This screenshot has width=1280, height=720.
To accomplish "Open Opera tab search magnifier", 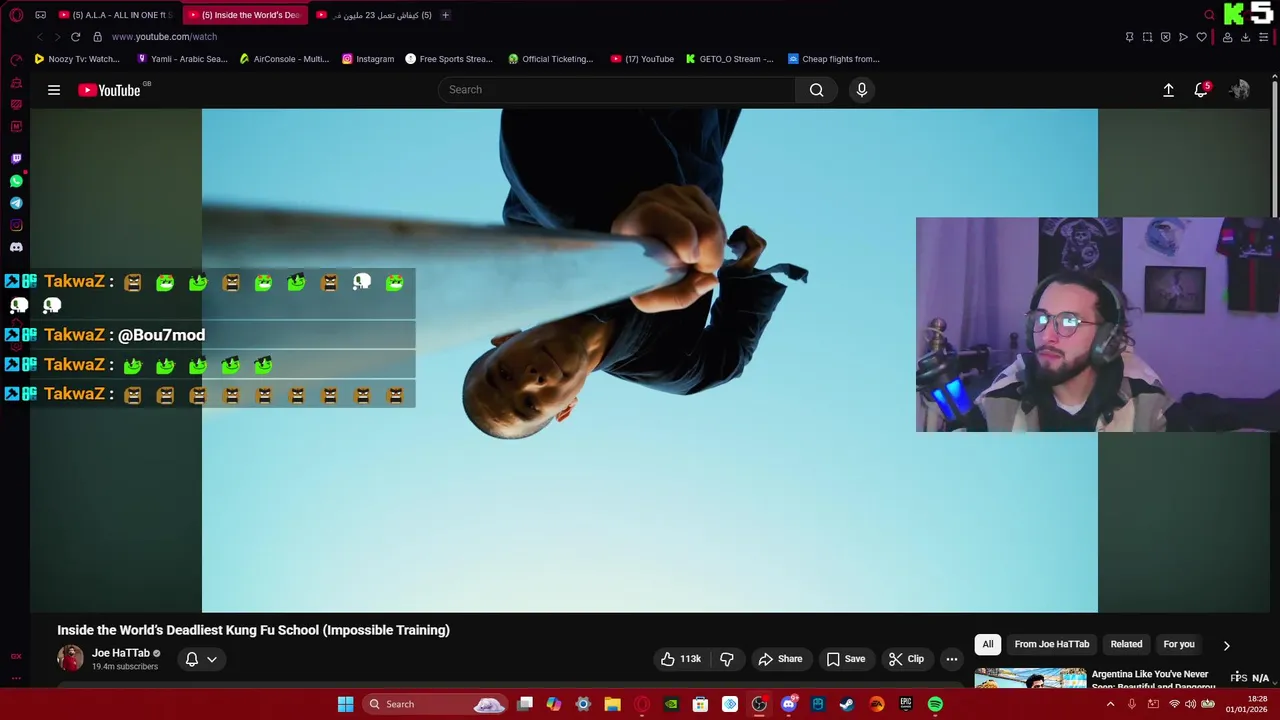I will click(x=1209, y=15).
